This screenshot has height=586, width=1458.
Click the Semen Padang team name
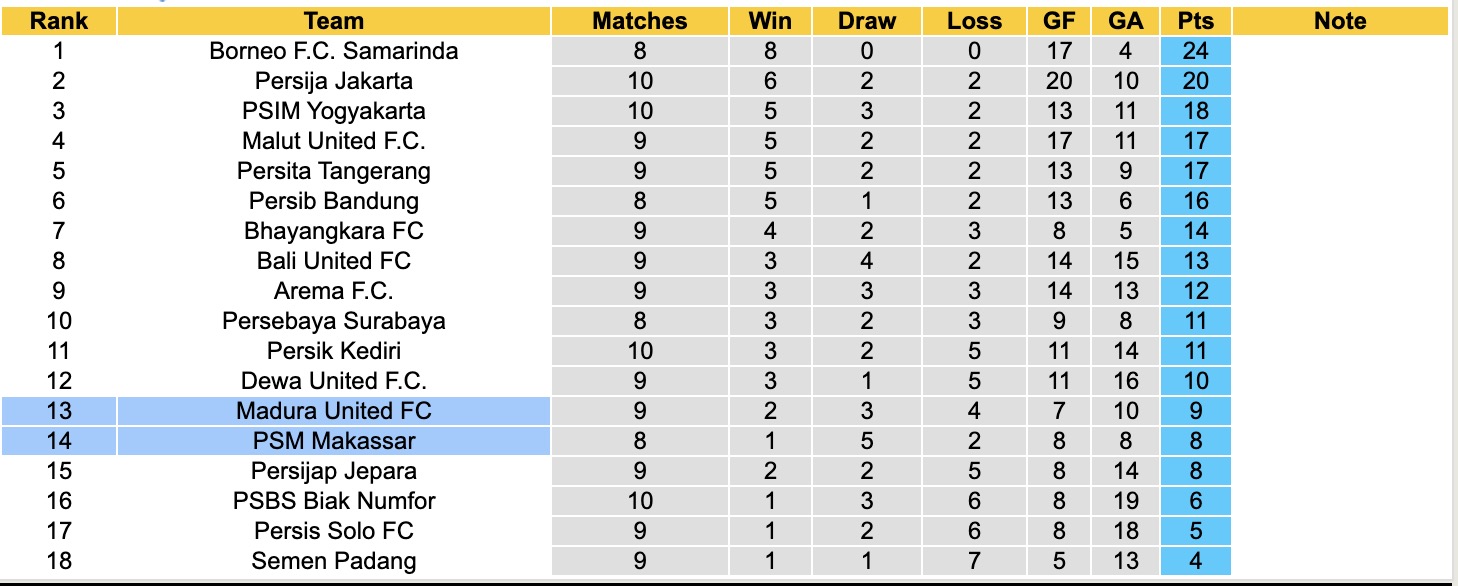[x=334, y=561]
